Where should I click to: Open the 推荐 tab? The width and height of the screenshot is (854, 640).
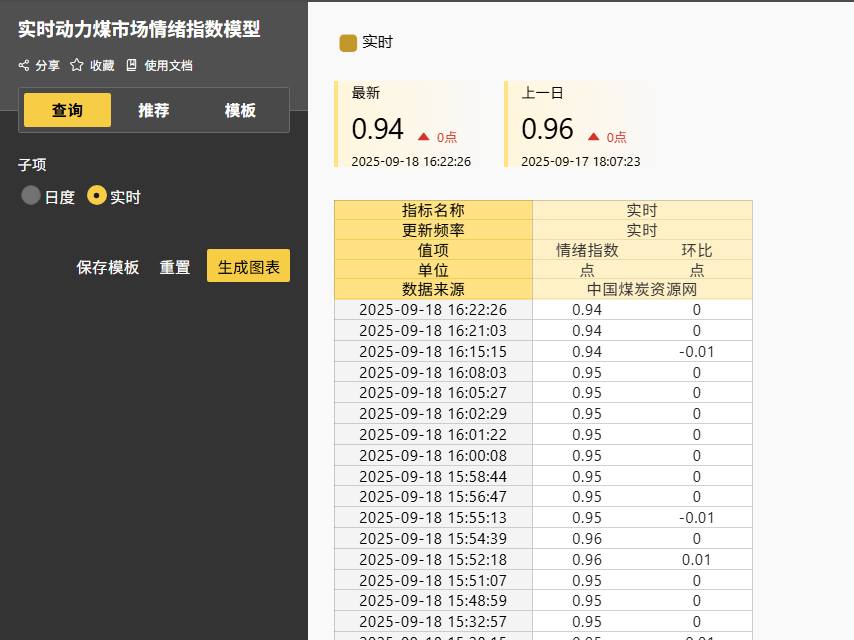point(154,110)
